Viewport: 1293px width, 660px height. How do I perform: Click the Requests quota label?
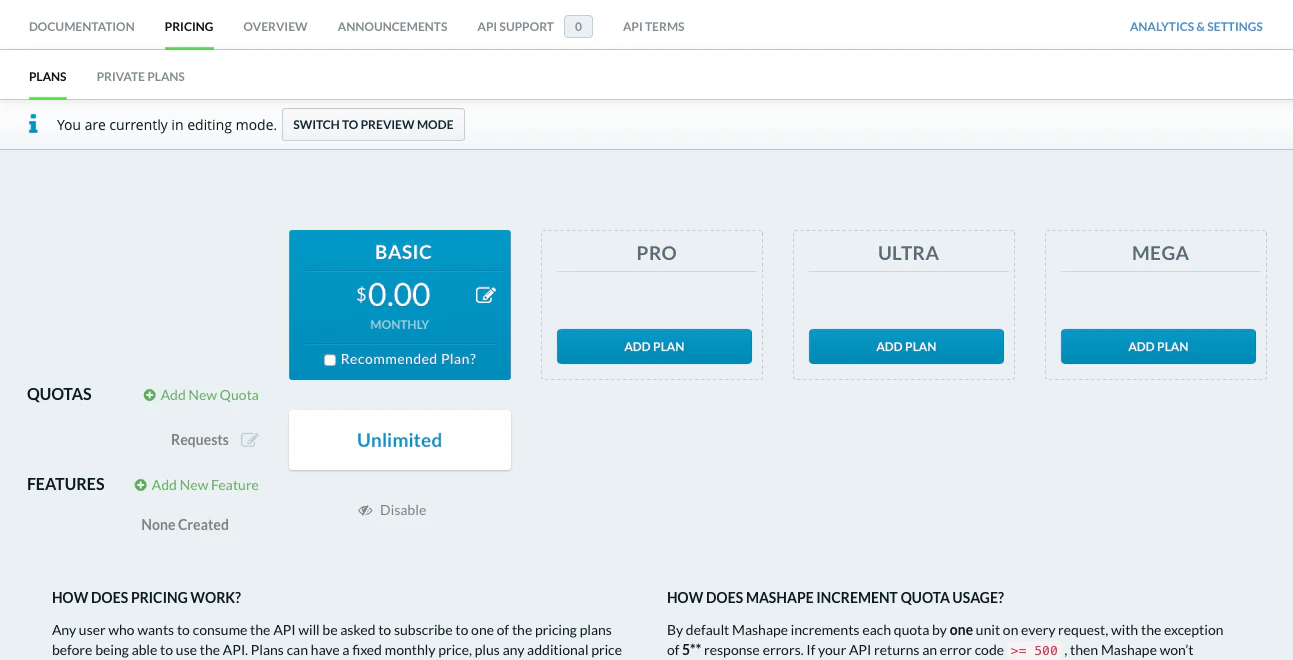pos(200,440)
